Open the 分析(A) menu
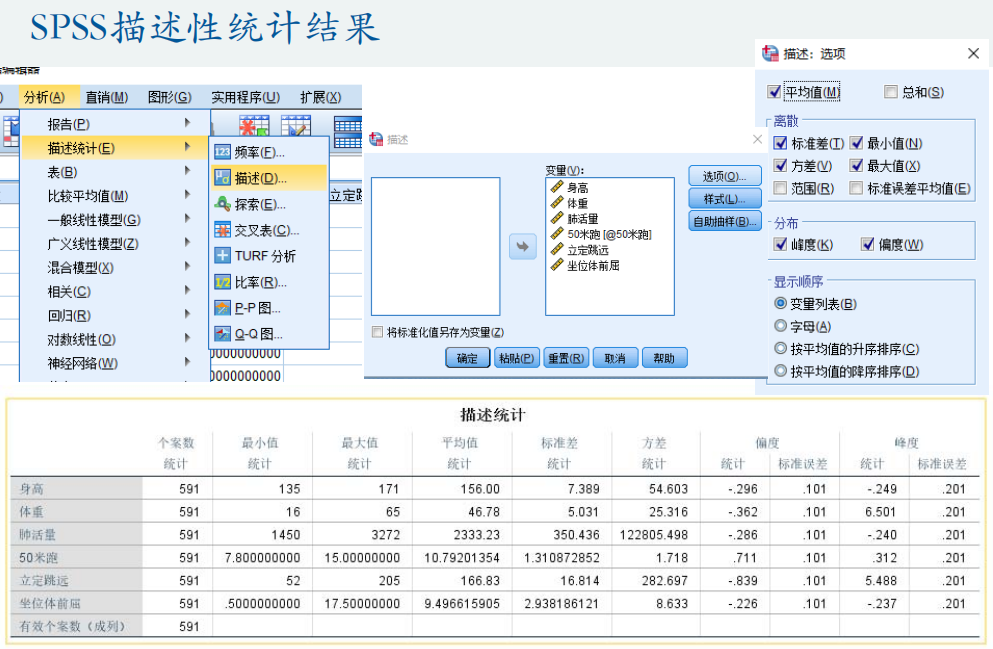993x649 pixels. click(x=45, y=97)
